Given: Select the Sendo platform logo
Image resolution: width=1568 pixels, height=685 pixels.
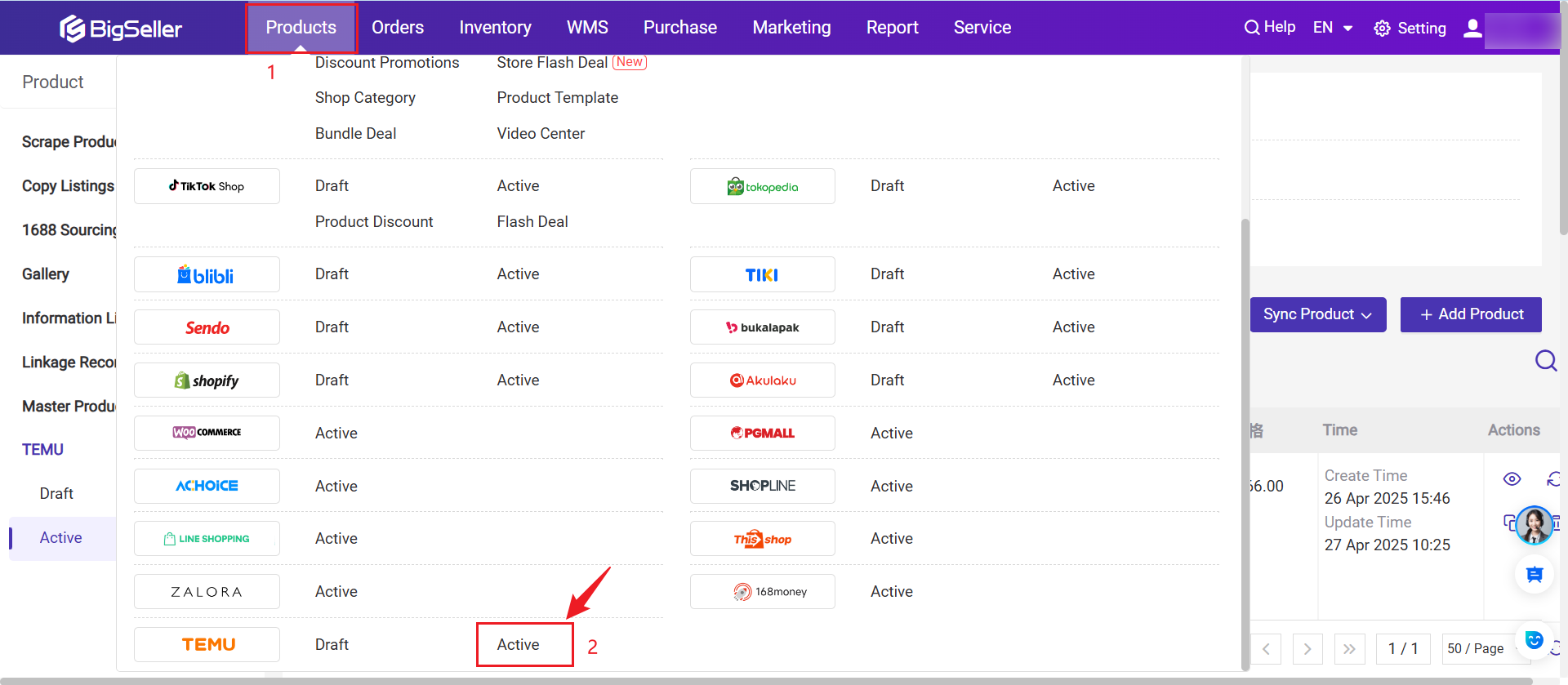Looking at the screenshot, I should point(207,327).
